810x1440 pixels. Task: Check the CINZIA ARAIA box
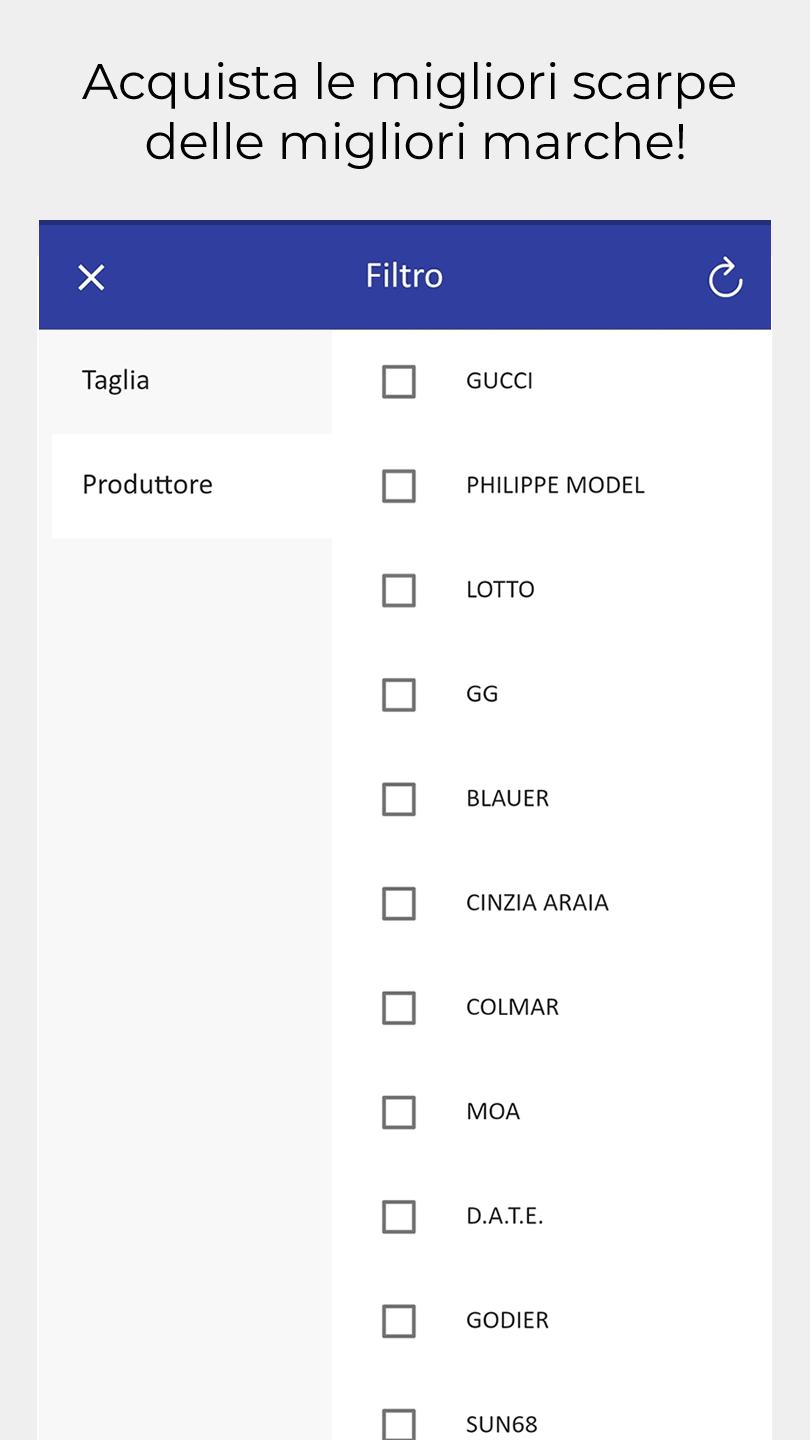pos(399,903)
